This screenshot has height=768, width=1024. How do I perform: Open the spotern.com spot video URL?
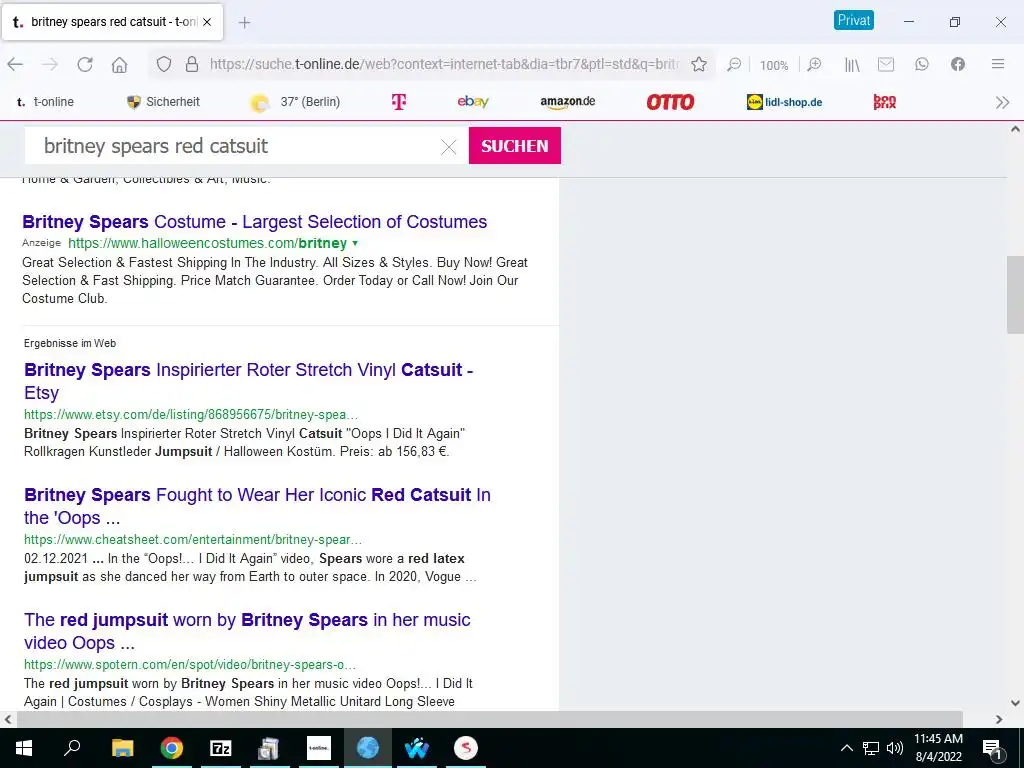(190, 665)
